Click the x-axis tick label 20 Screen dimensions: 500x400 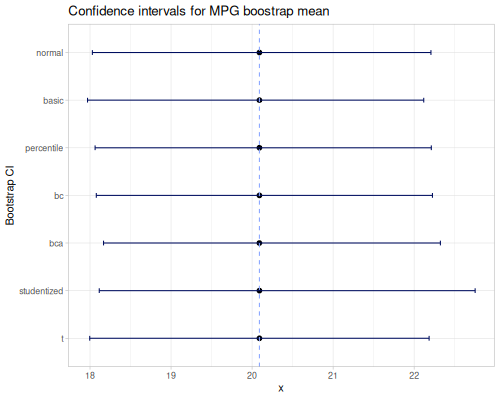252,376
